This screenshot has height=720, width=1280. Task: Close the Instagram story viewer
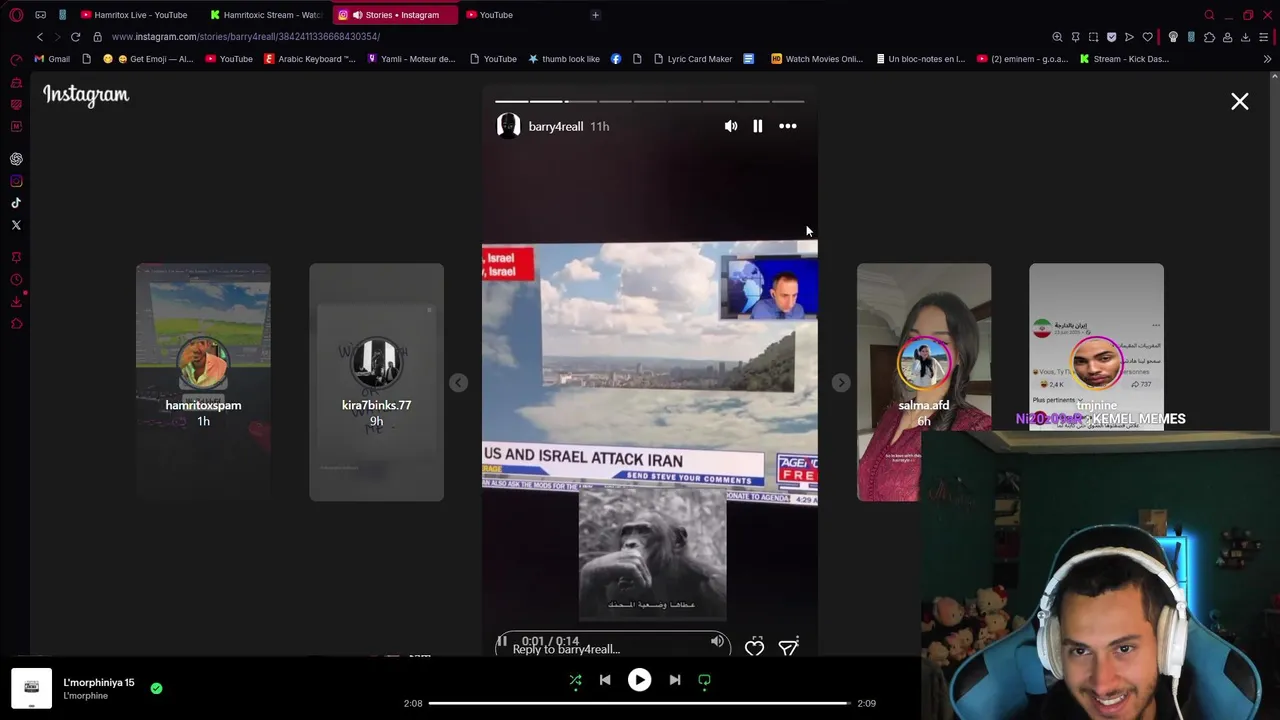[1239, 101]
